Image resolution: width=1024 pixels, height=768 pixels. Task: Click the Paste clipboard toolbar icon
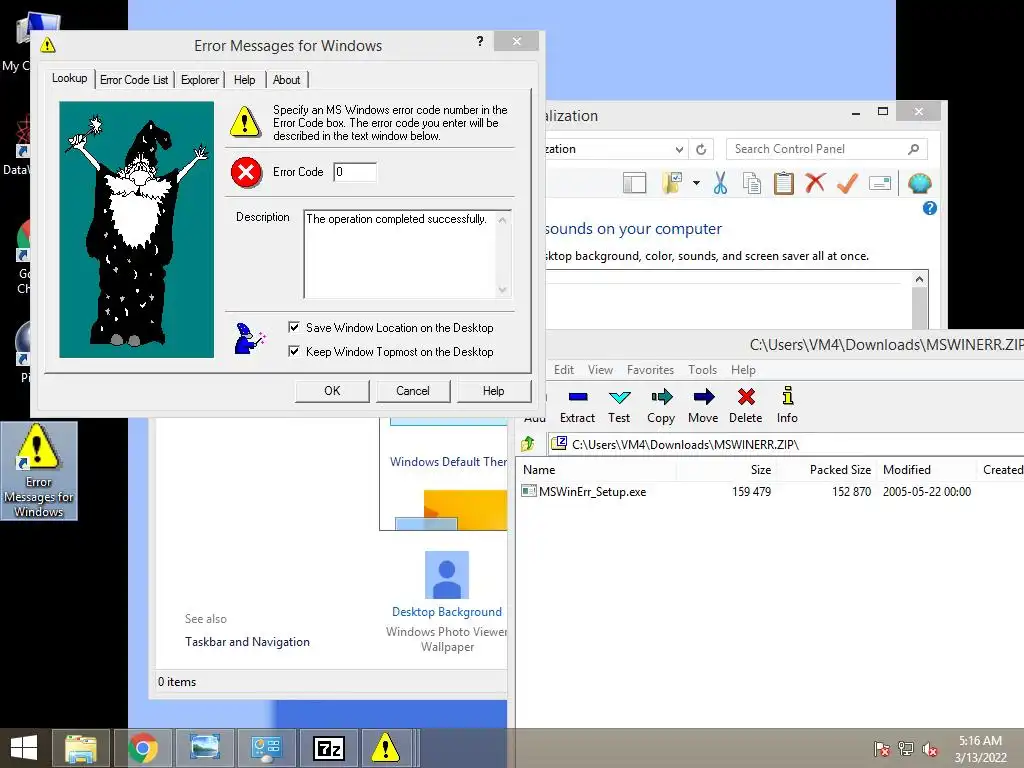click(784, 184)
